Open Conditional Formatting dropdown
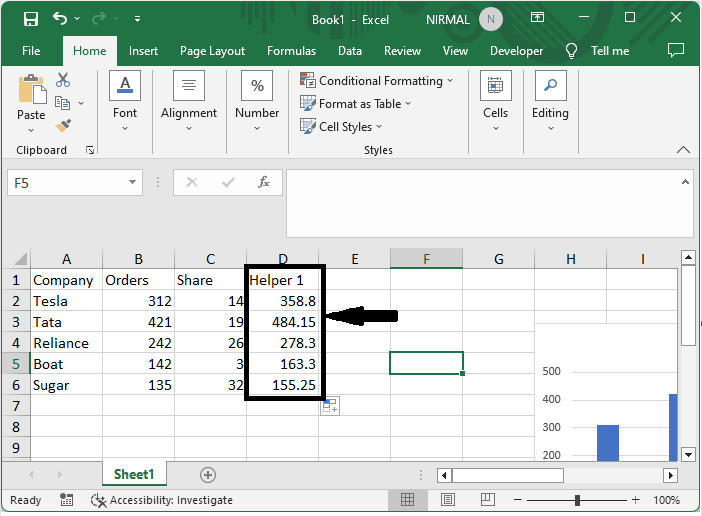702x516 pixels. (380, 81)
